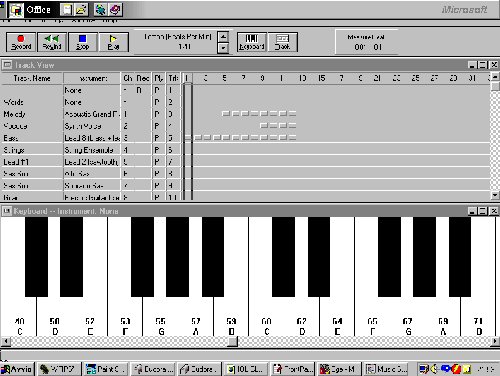The image size is (500, 376).
Task: Toggle Play flag for the Words track
Action: point(157,102)
